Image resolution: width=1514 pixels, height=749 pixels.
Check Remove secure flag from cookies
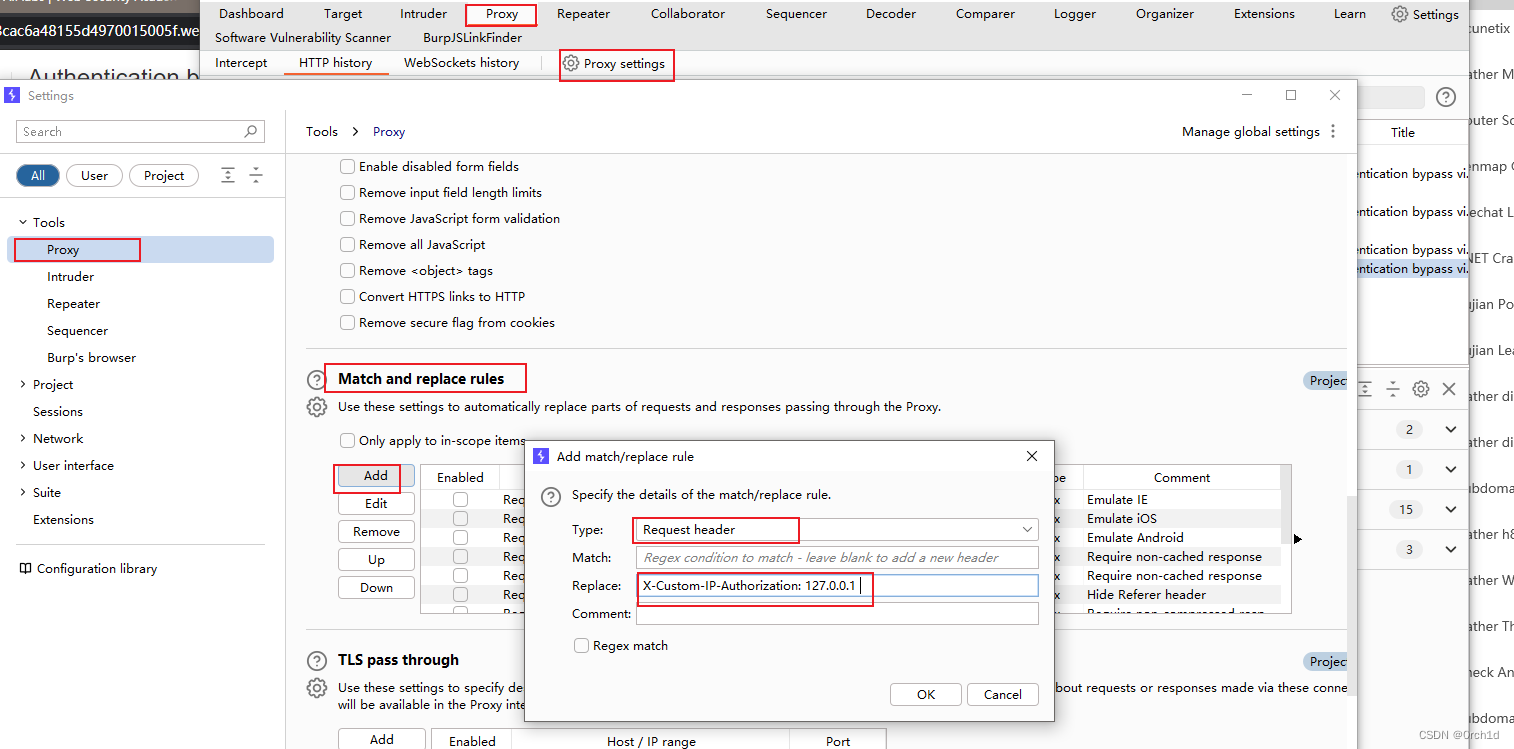tap(348, 323)
